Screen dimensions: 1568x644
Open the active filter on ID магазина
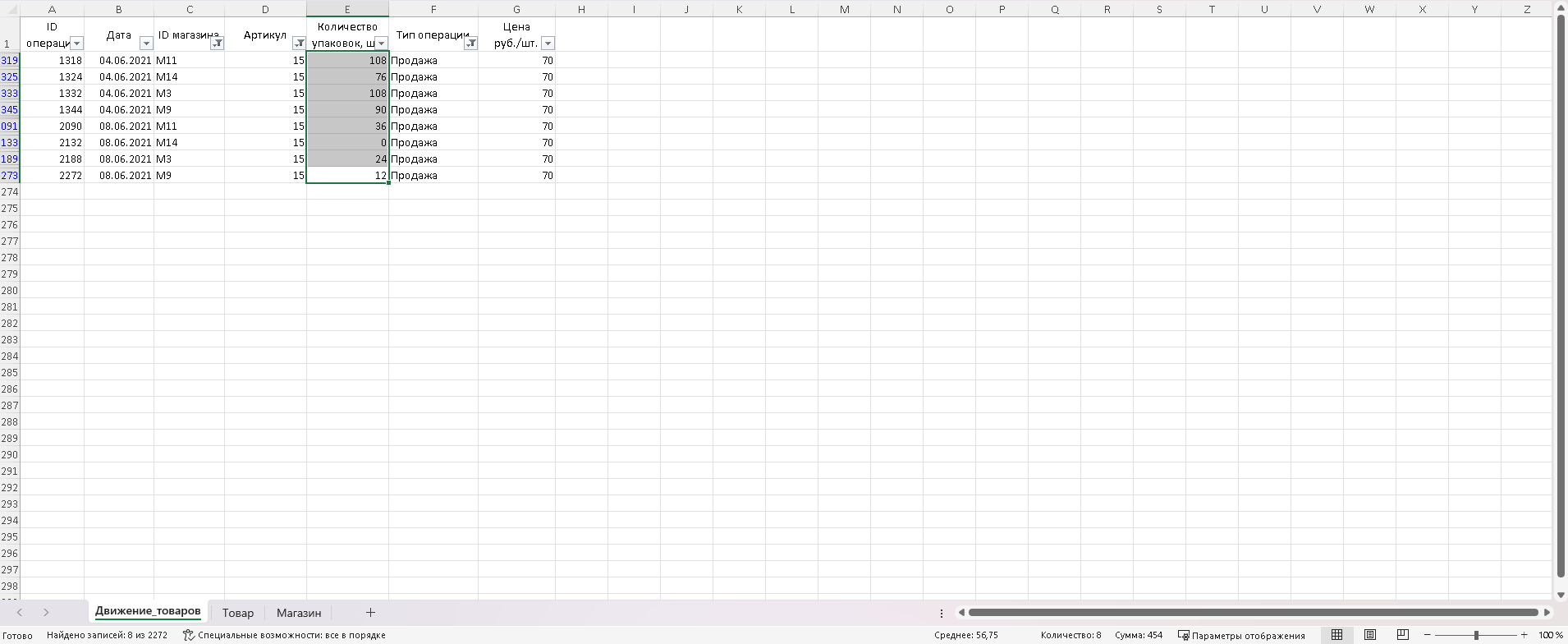217,44
